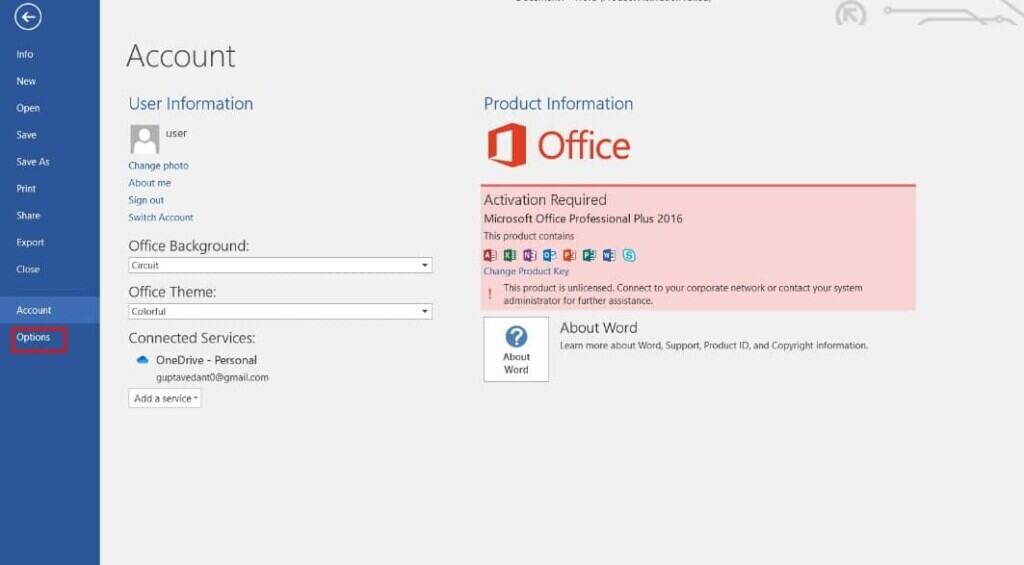Click the Change Product Key link
Viewport: 1024px width, 565px height.
(526, 272)
